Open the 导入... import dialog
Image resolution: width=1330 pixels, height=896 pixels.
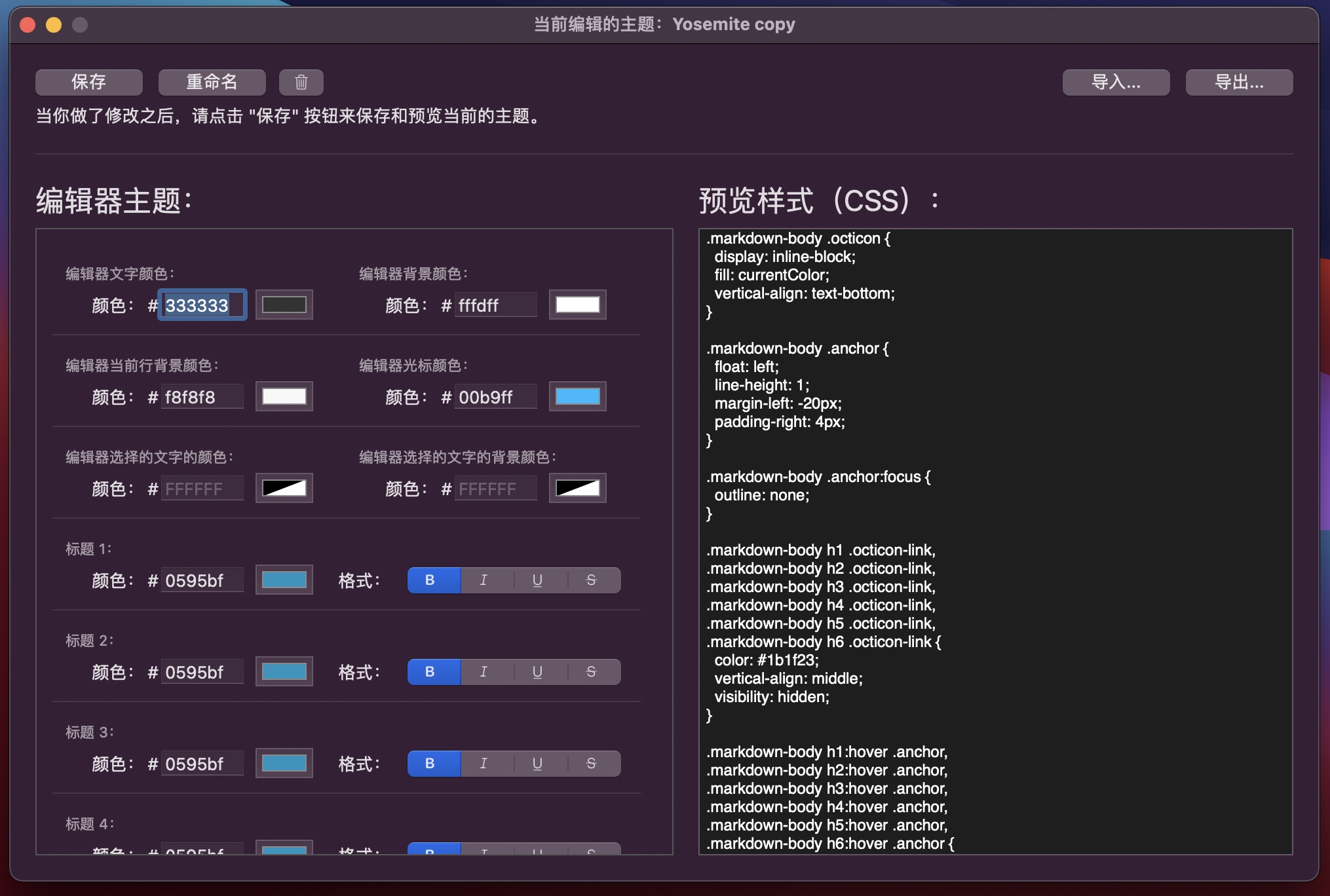[x=1115, y=83]
